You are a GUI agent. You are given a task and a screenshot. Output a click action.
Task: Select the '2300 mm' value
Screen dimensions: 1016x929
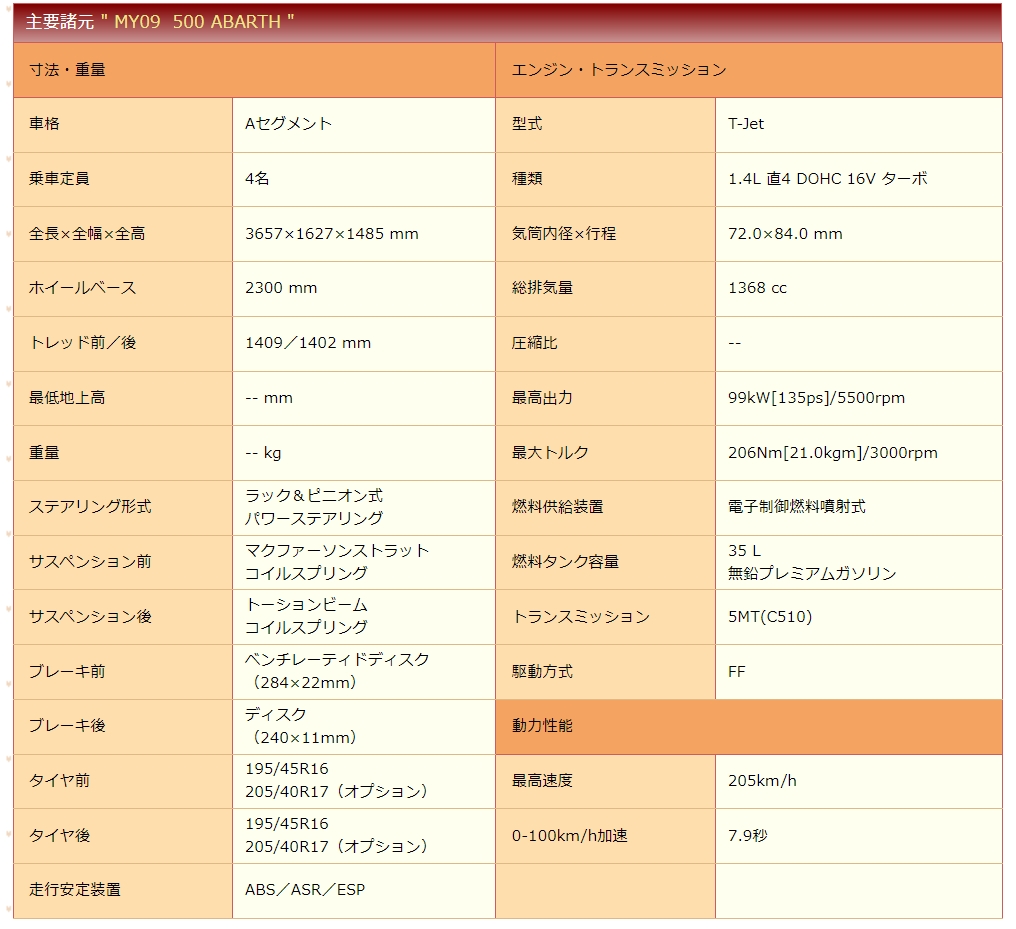point(281,288)
